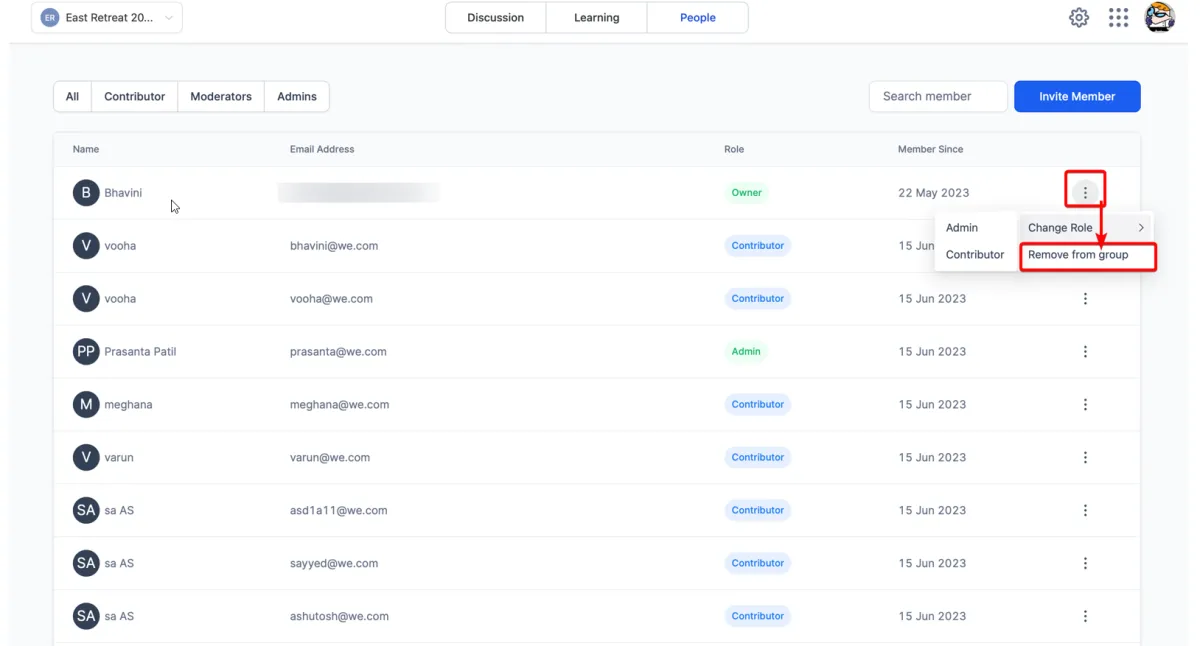The width and height of the screenshot is (1200, 646).
Task: Focus the Search member field
Action: [x=937, y=97]
